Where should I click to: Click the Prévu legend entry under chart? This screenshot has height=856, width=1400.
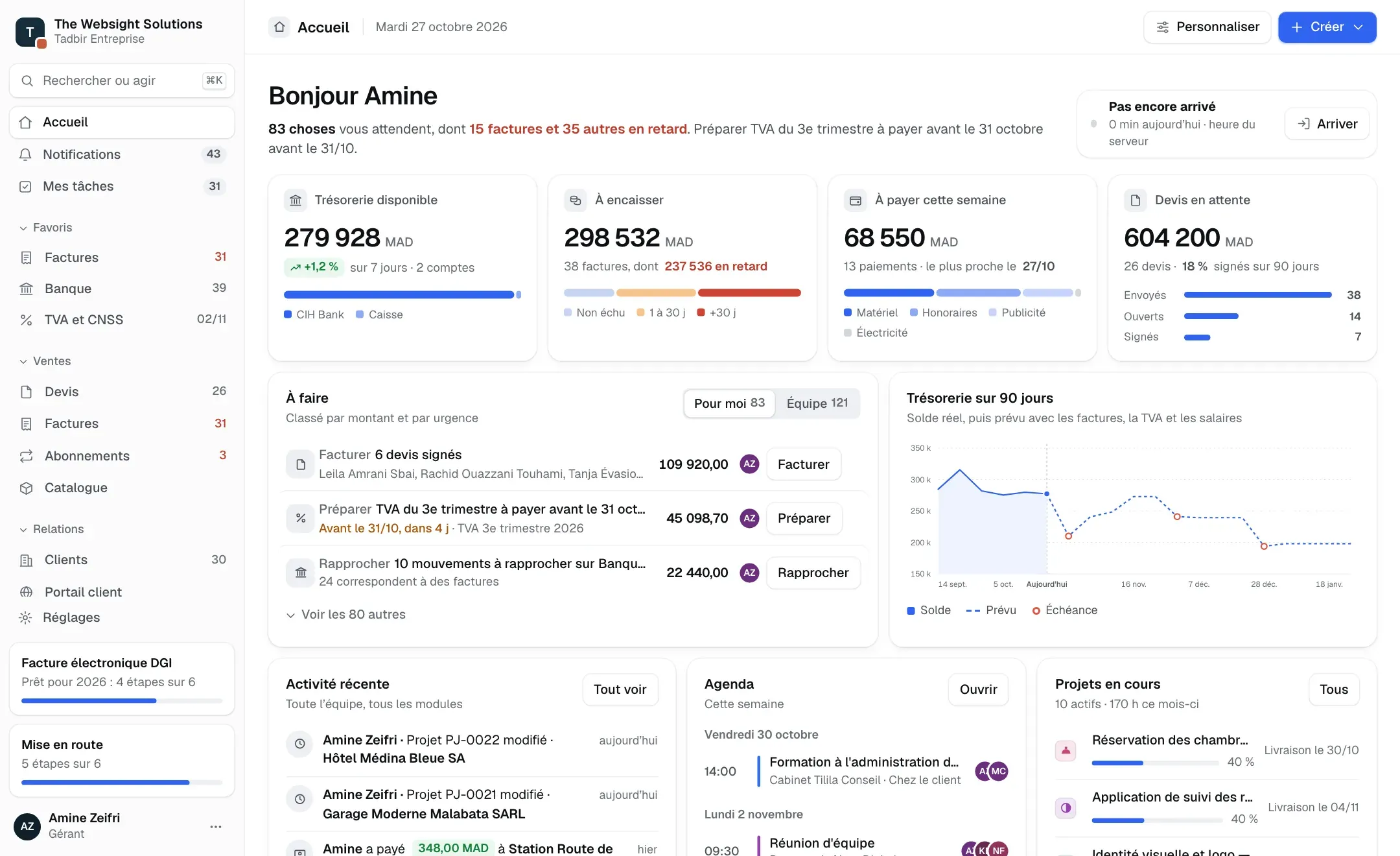(991, 610)
